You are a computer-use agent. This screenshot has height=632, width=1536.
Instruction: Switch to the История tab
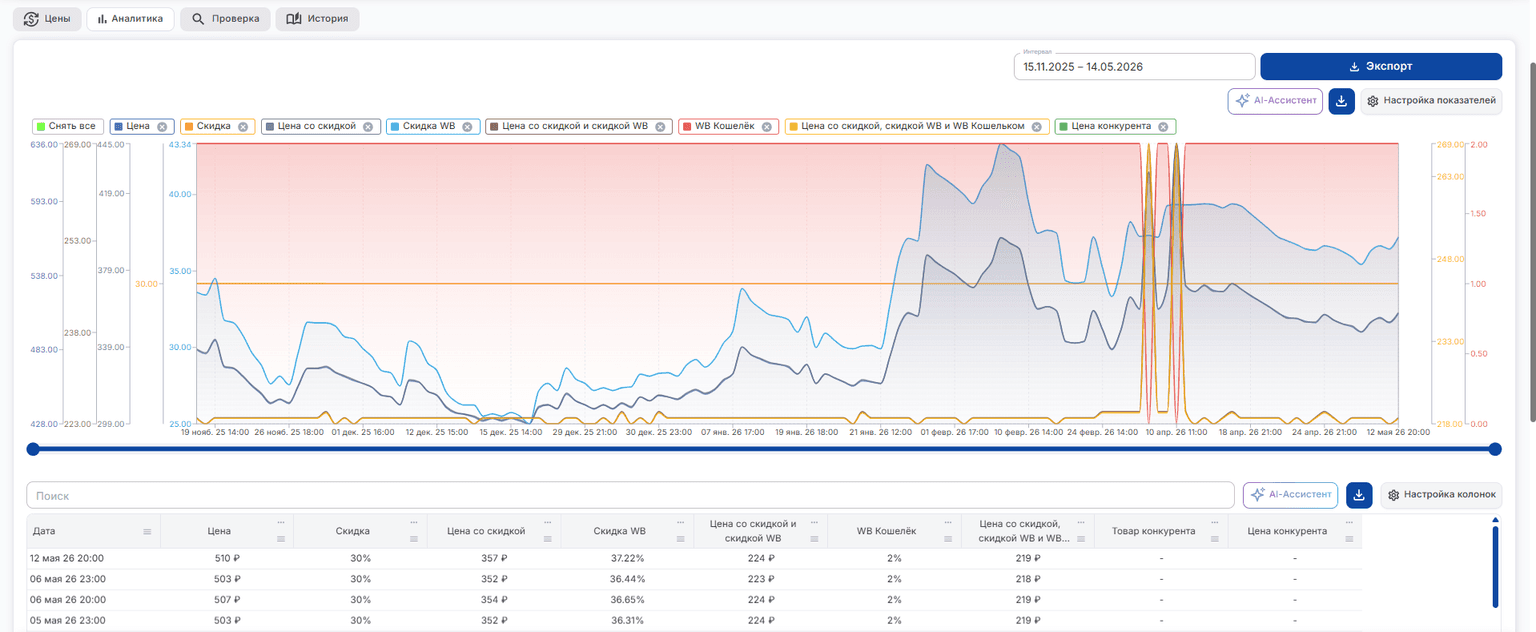(x=318, y=18)
